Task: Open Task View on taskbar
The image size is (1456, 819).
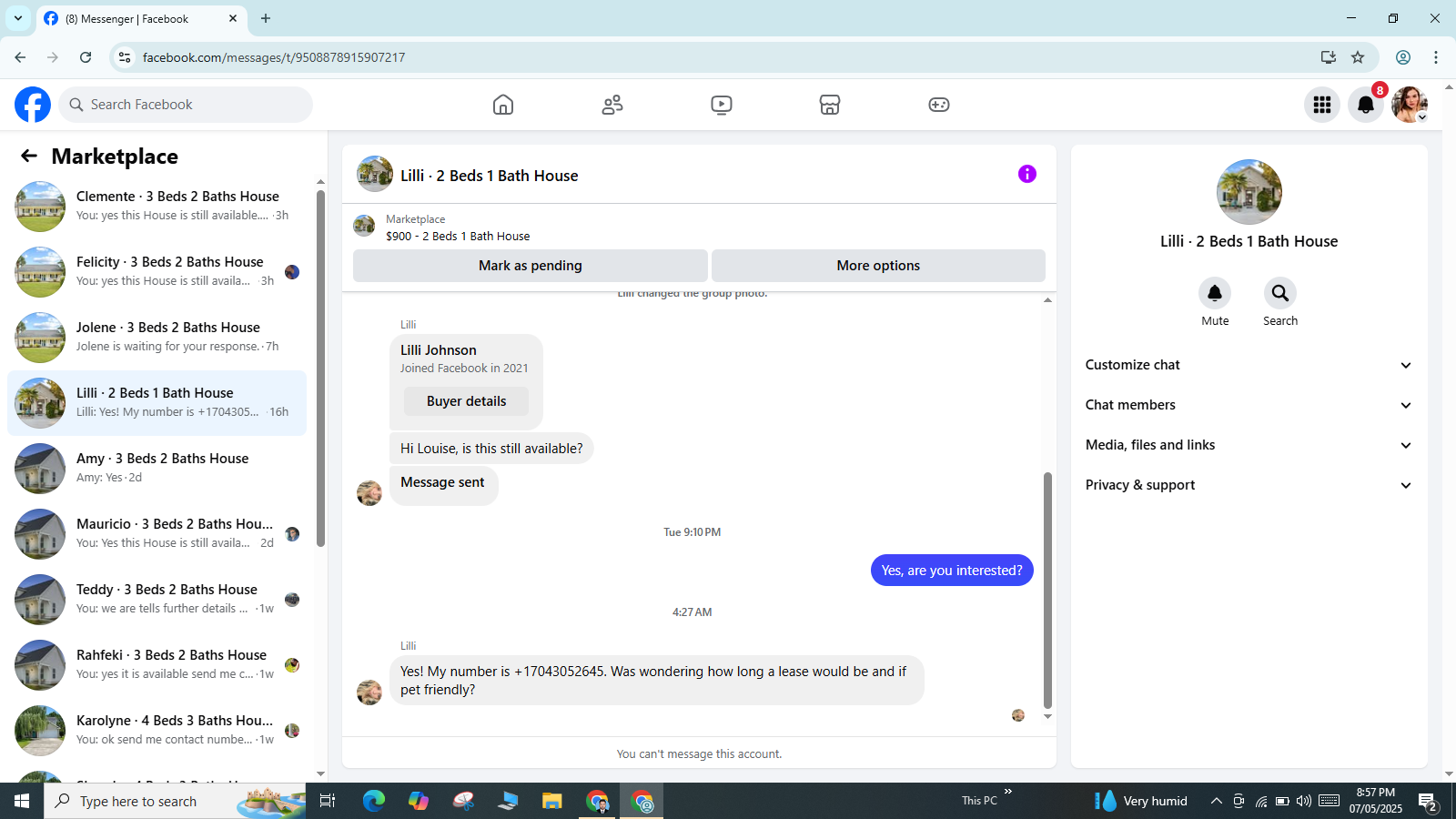Action: click(x=328, y=801)
